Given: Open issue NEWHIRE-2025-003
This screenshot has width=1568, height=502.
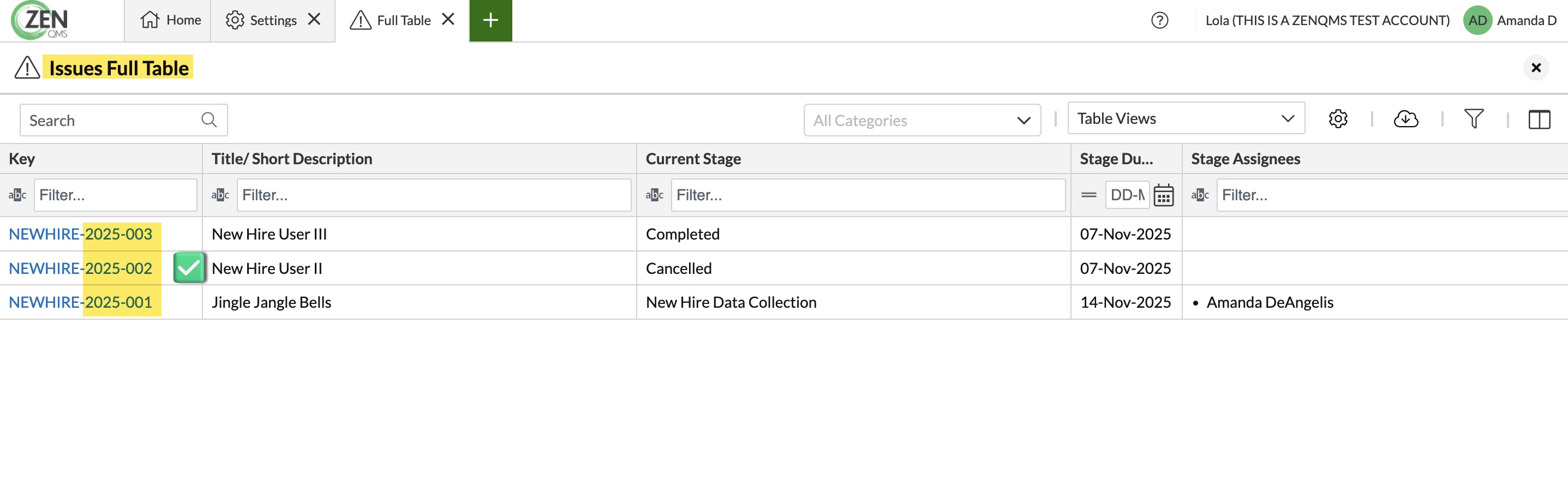Looking at the screenshot, I should pos(80,234).
